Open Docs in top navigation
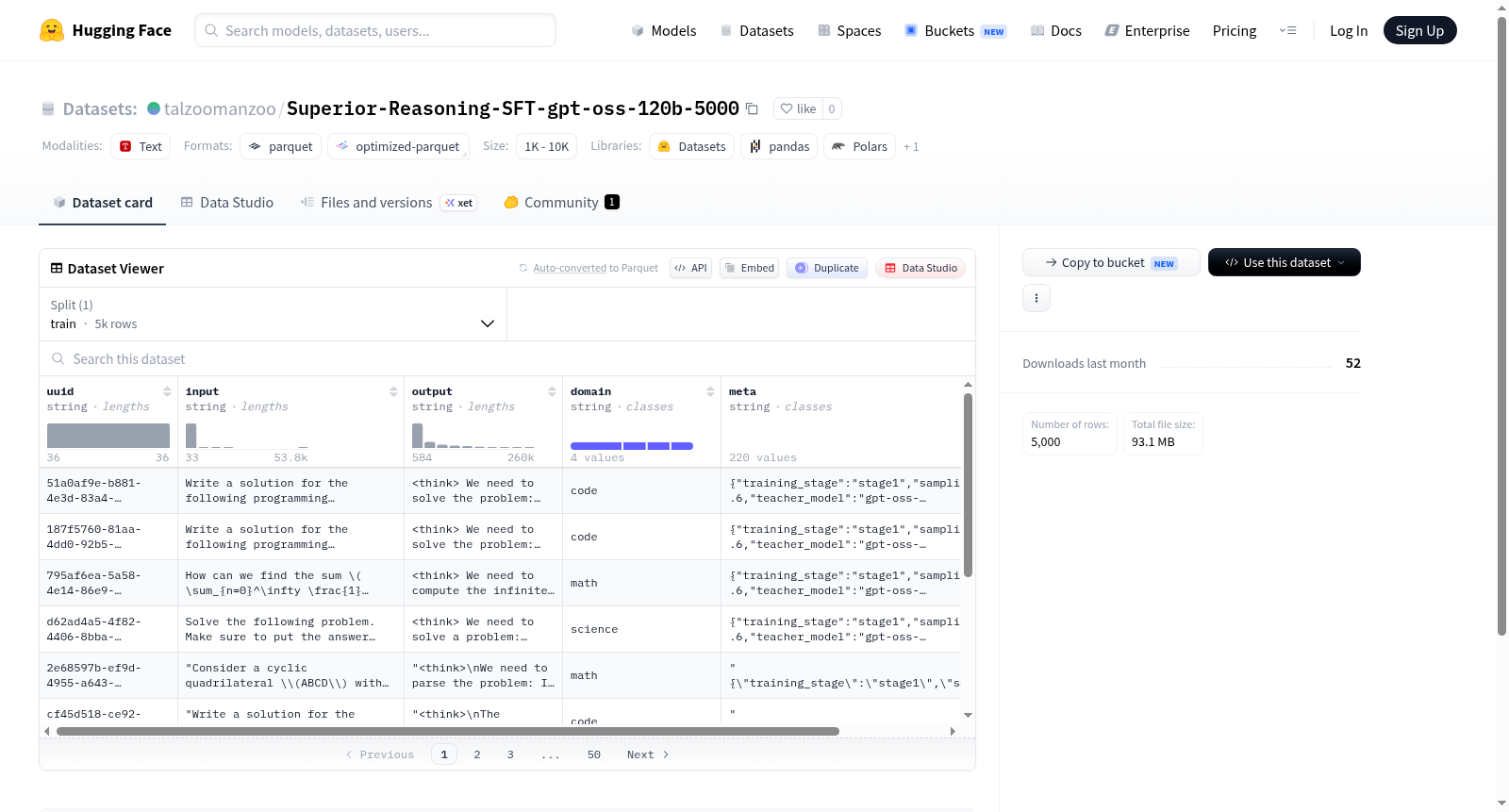The image size is (1509, 812). coord(1055,30)
